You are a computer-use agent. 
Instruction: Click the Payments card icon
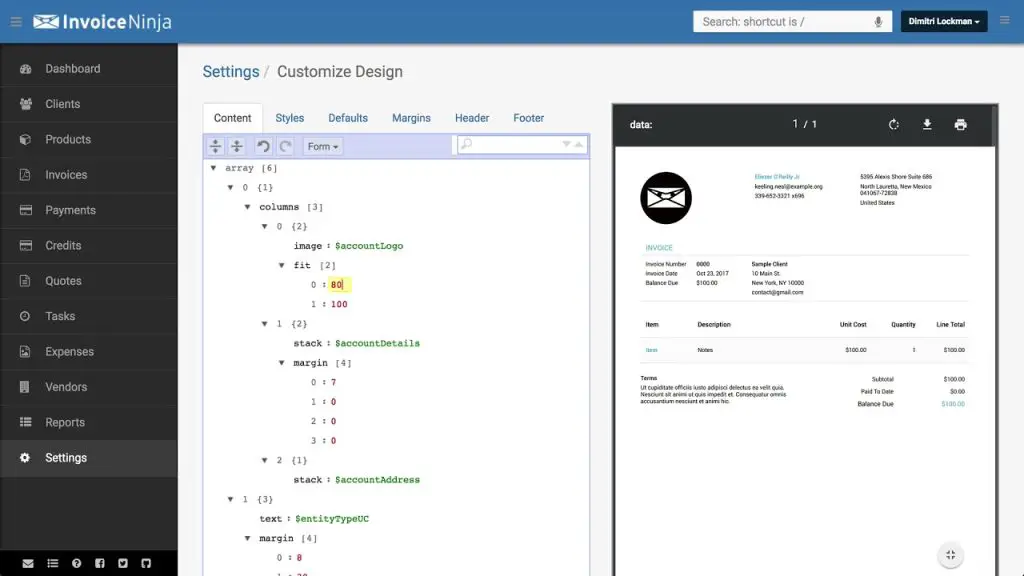(25, 210)
